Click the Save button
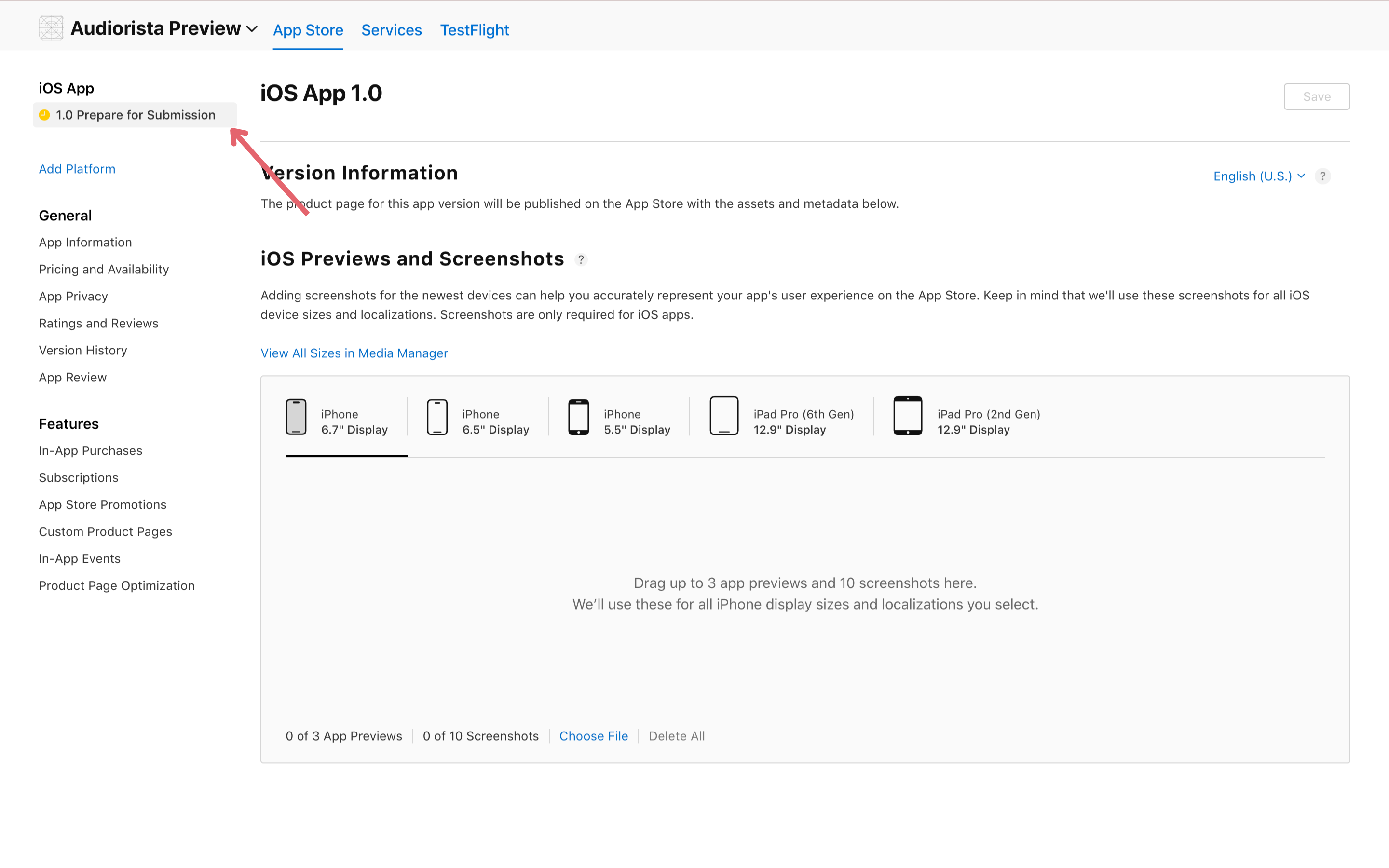This screenshot has height=868, width=1389. [x=1317, y=96]
